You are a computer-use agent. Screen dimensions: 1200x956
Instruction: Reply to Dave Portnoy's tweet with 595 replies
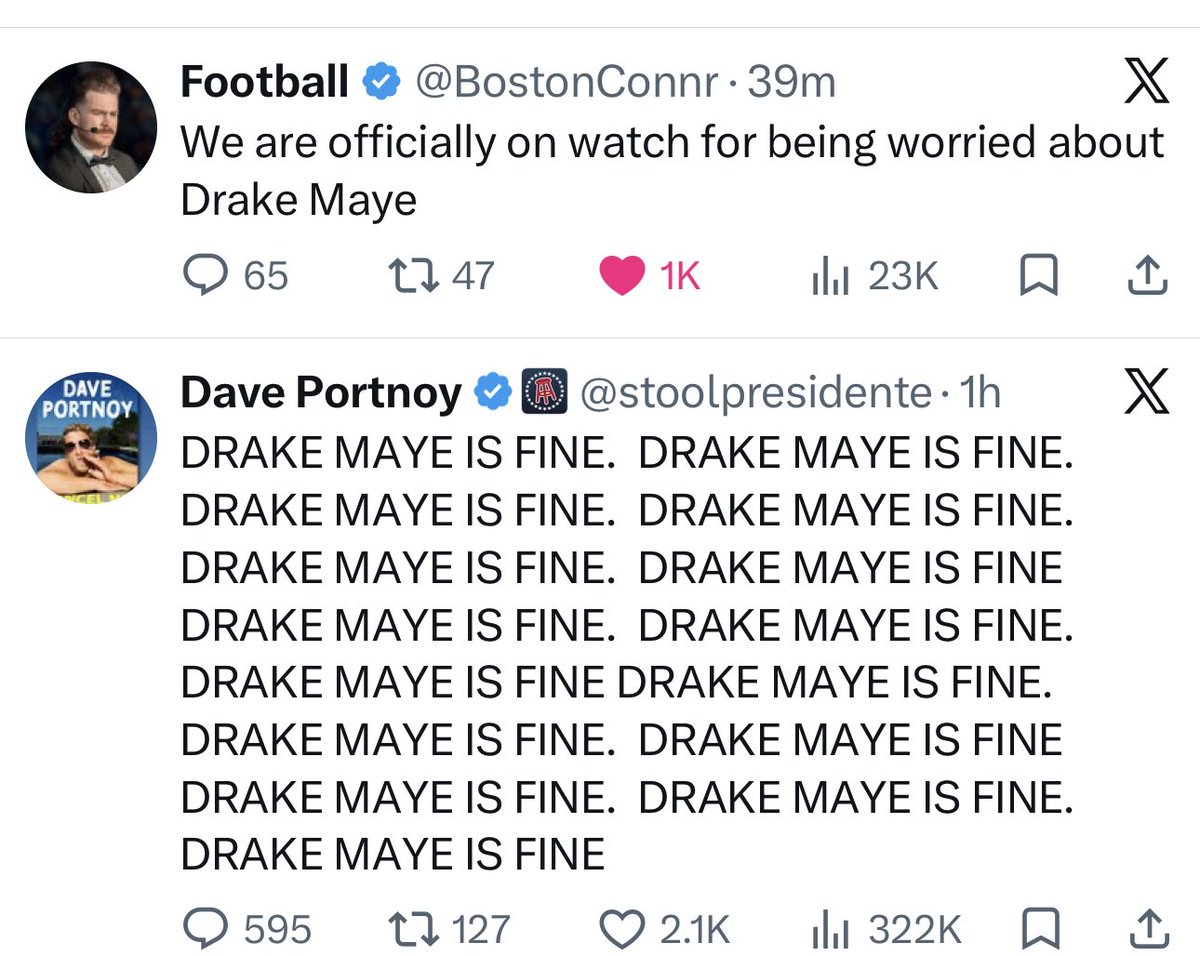click(x=248, y=931)
